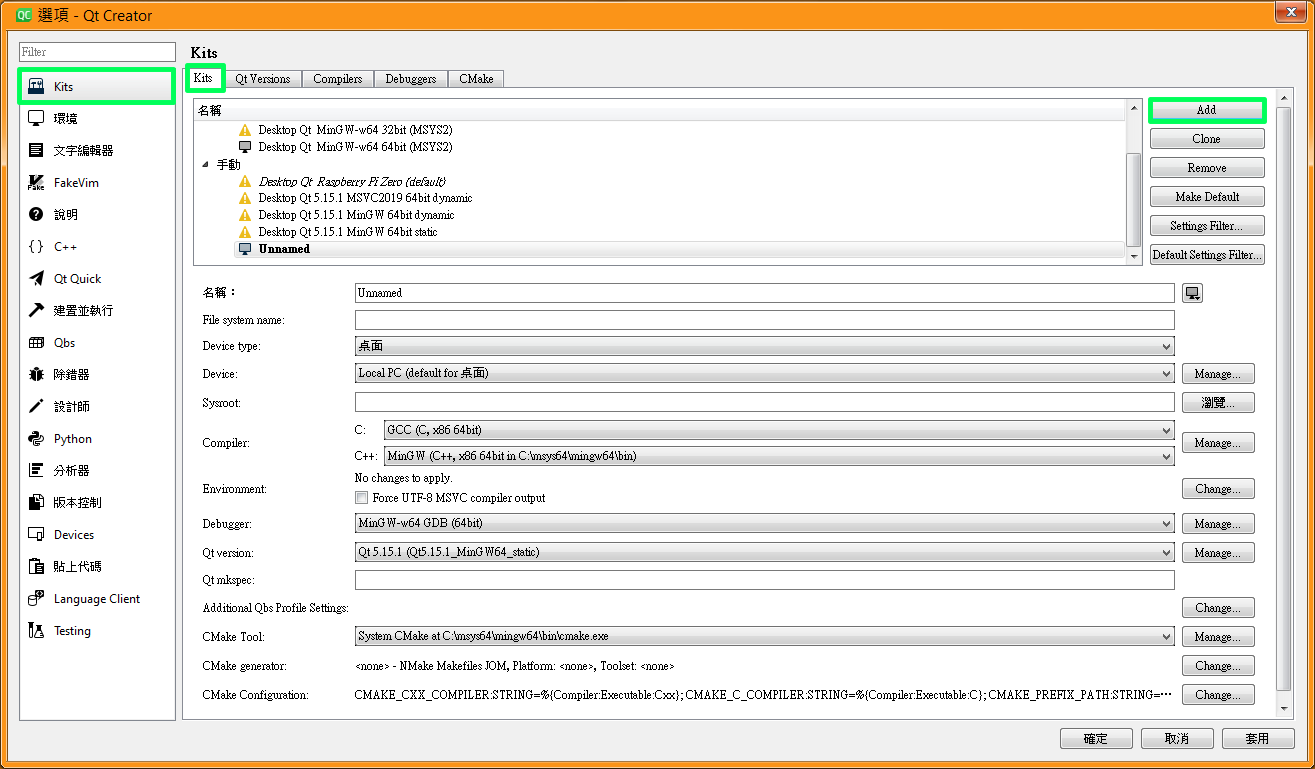Open the FakeVim settings category icon
The width and height of the screenshot is (1315, 769).
pos(36,183)
